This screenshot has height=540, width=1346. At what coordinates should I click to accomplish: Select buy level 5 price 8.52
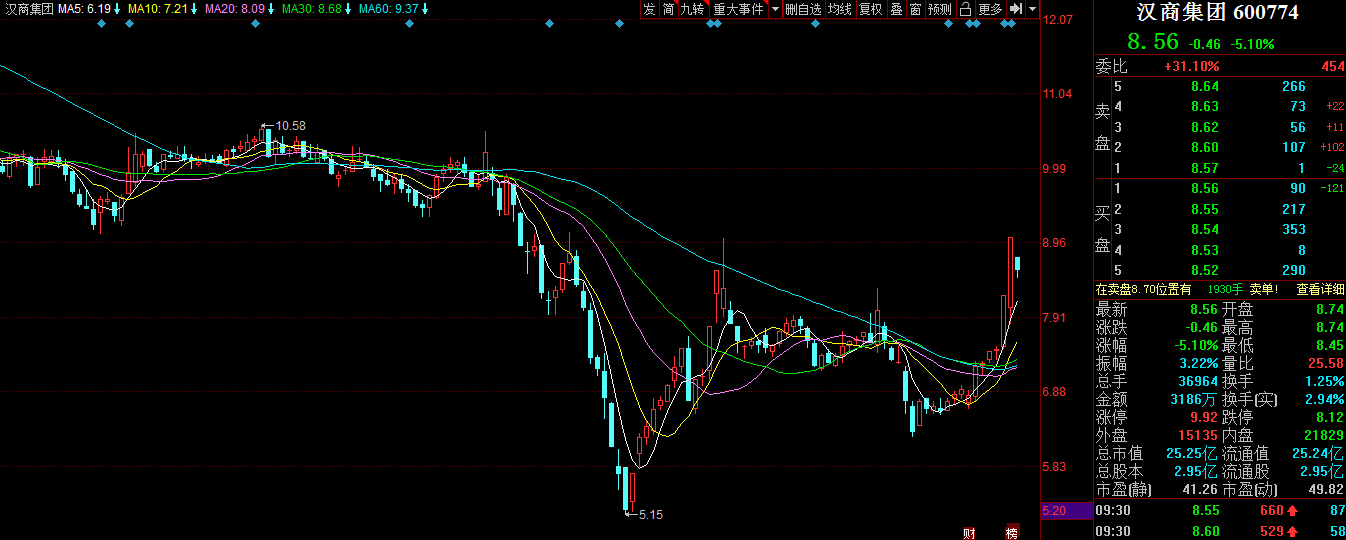click(x=1205, y=271)
